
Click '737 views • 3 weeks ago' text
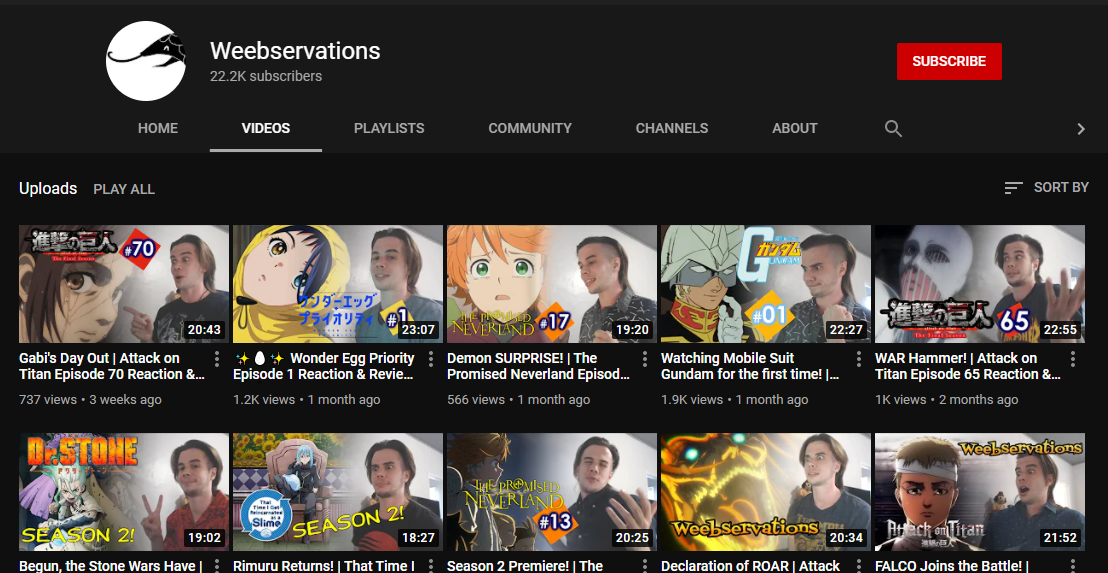pos(90,400)
